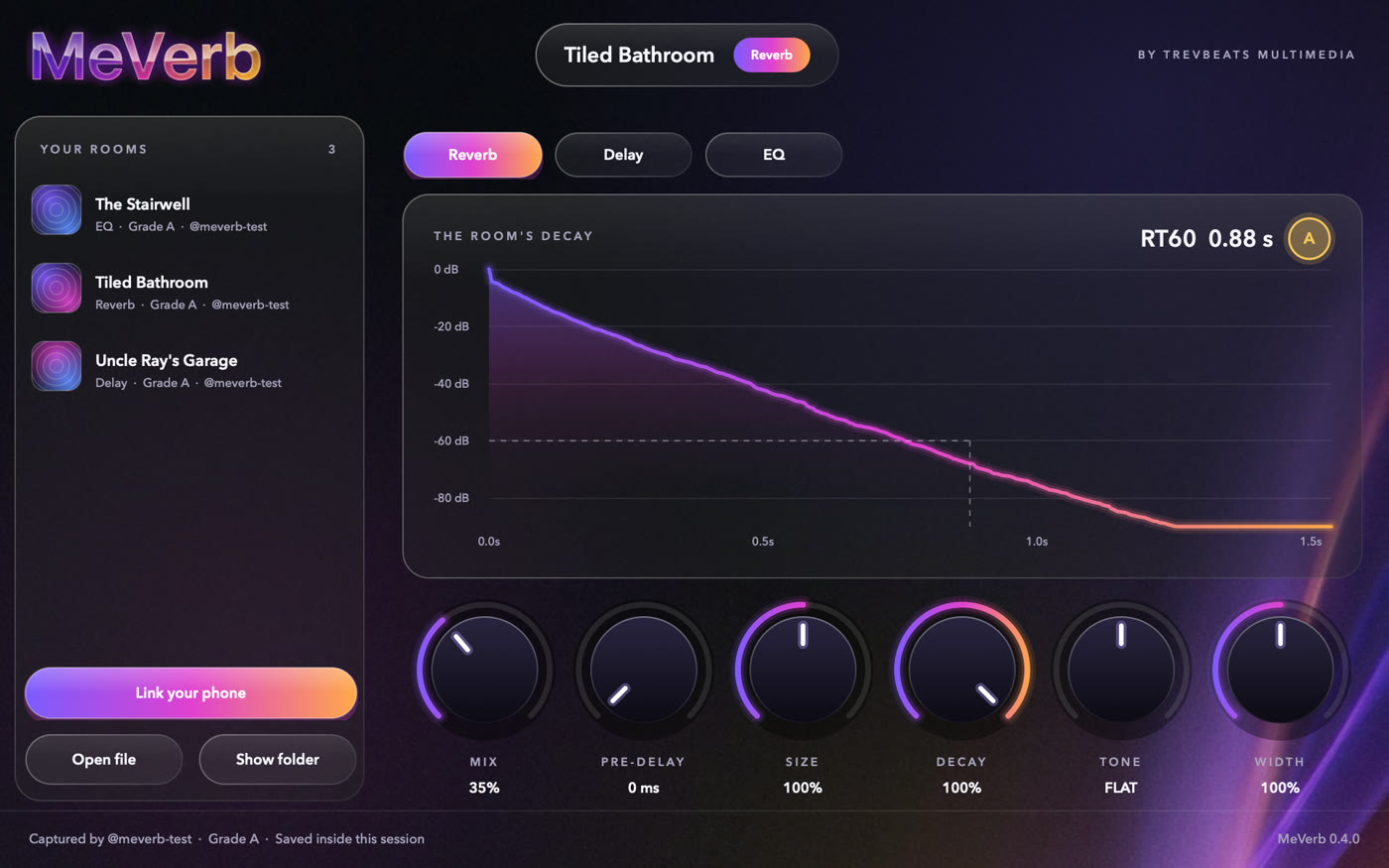This screenshot has width=1389, height=868.
Task: Click the Decay knob
Action: 961,669
